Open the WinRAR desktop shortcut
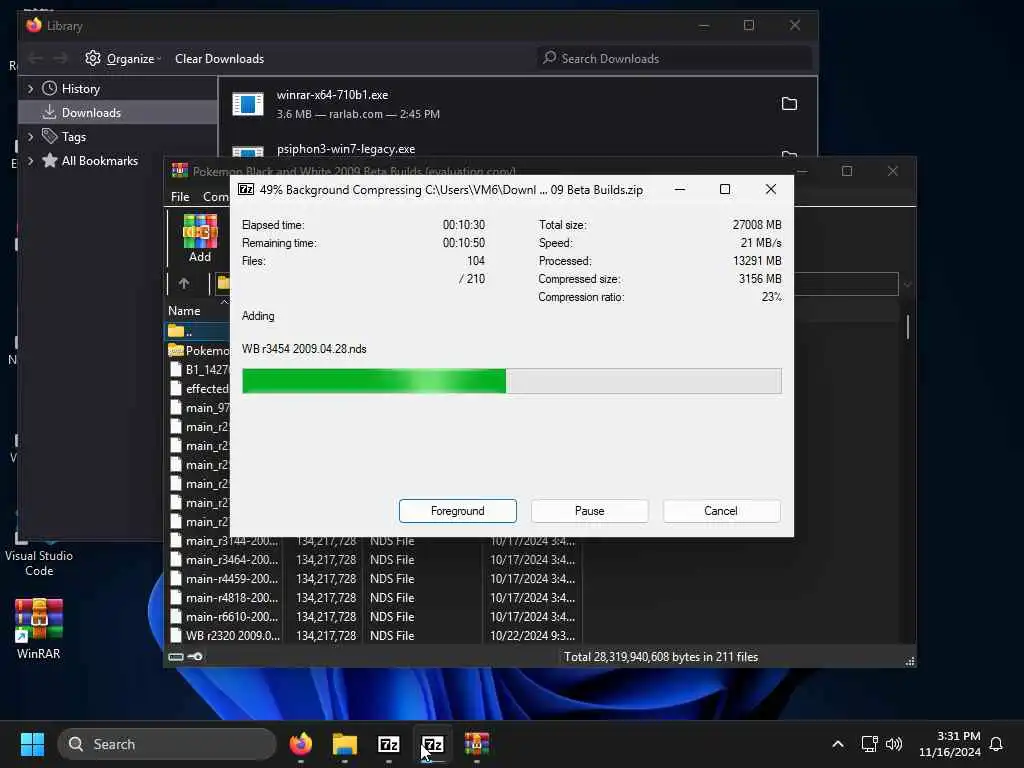This screenshot has height=768, width=1024. pos(39,628)
